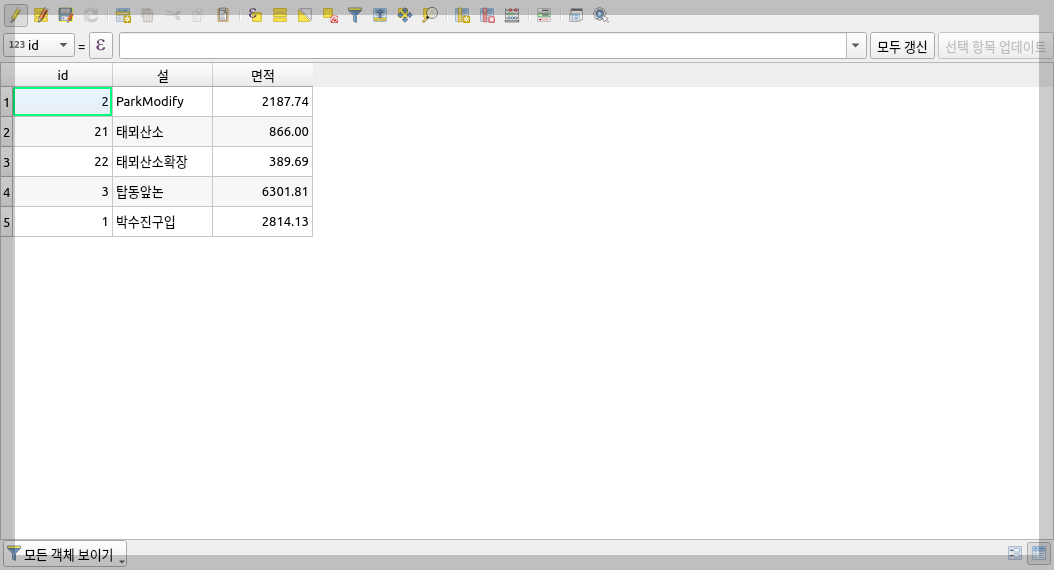Expand the expression history dropdown arrow
This screenshot has width=1054, height=570.
click(856, 46)
